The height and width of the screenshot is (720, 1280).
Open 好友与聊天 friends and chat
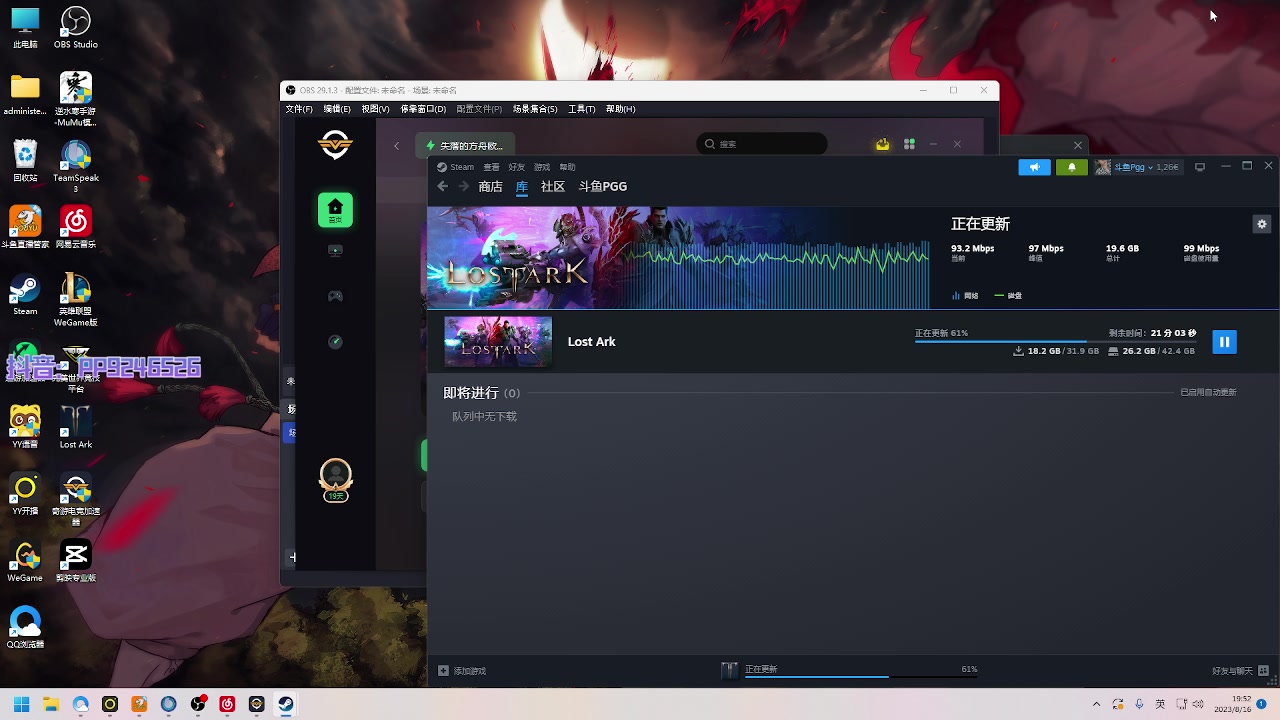[x=1240, y=671]
